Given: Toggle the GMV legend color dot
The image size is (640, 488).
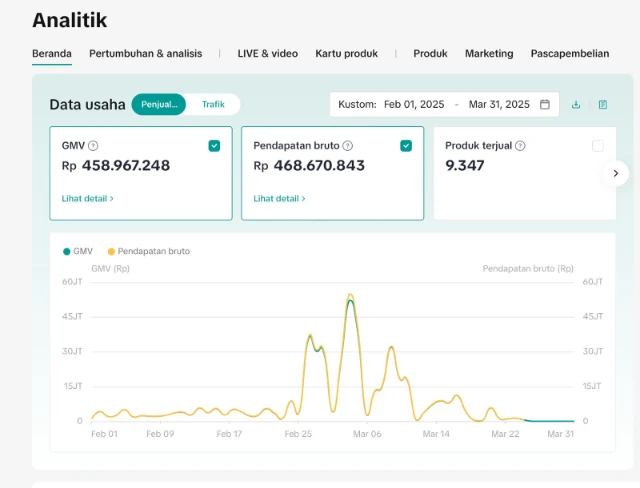Looking at the screenshot, I should pyautogui.click(x=66, y=251).
